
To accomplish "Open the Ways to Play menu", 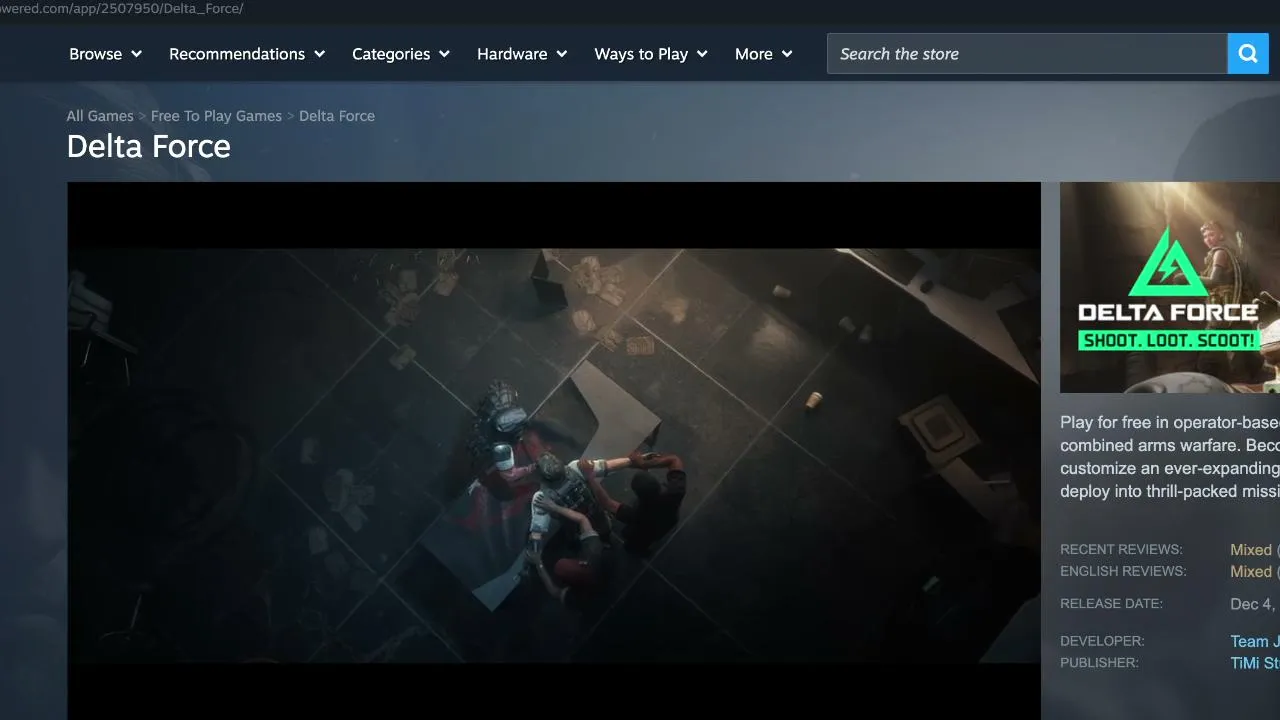I will [651, 54].
